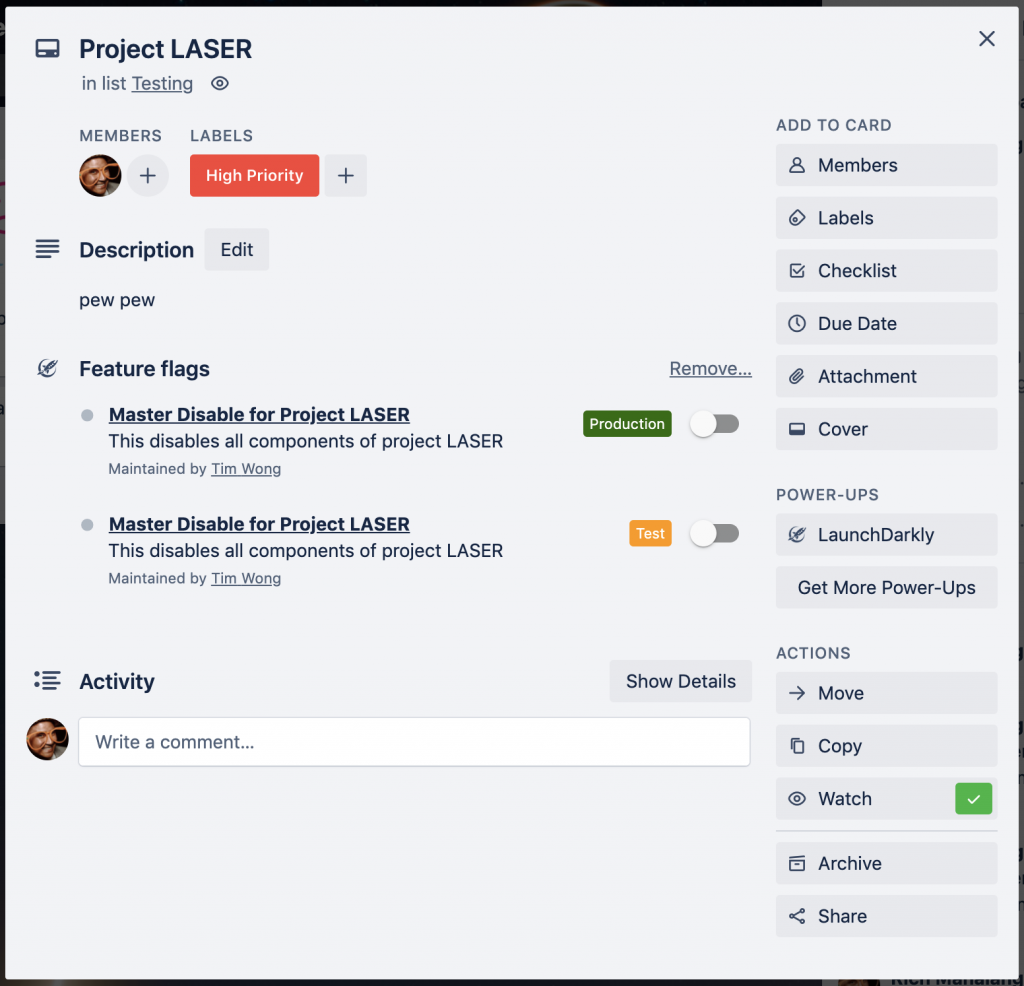The width and height of the screenshot is (1024, 986).
Task: Toggle the Test feature flag switch
Action: pyautogui.click(x=714, y=533)
